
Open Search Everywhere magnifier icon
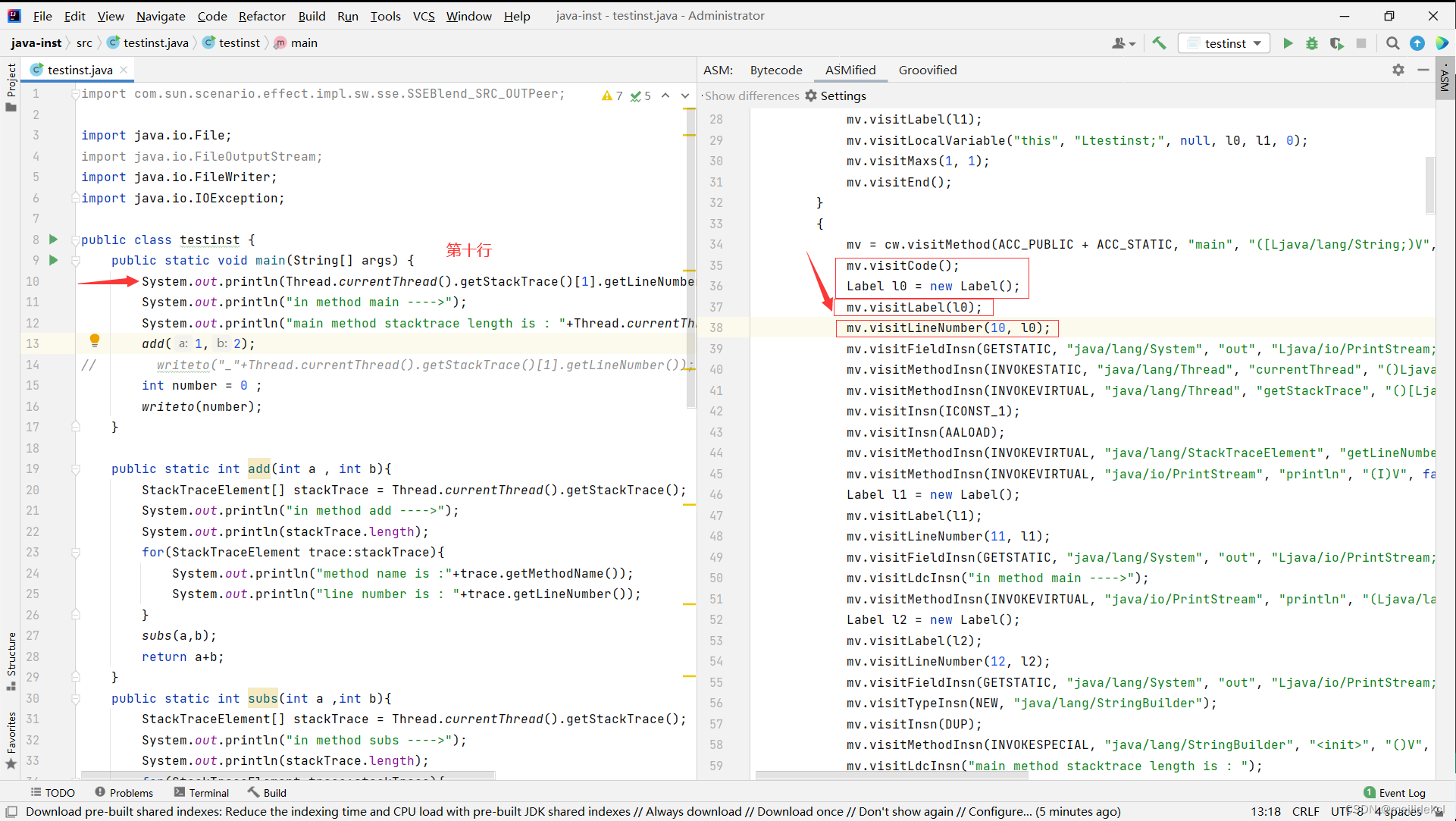tap(1392, 43)
